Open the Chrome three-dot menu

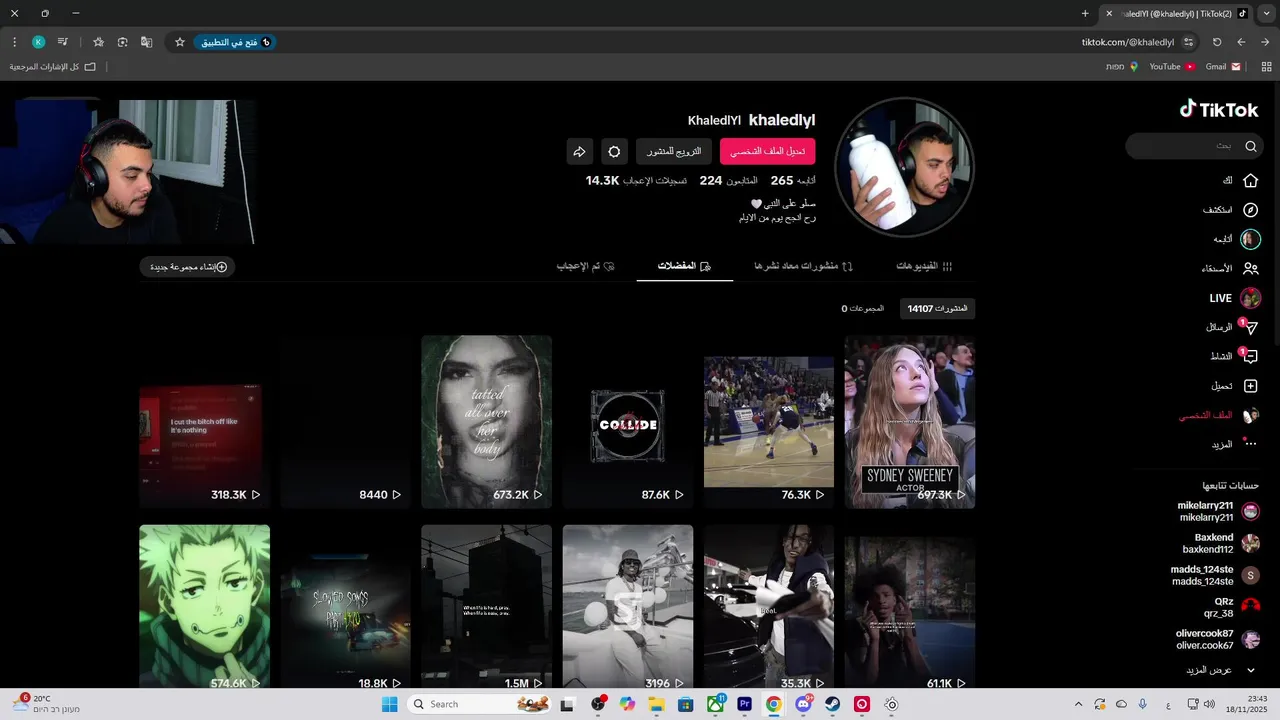[x=14, y=42]
